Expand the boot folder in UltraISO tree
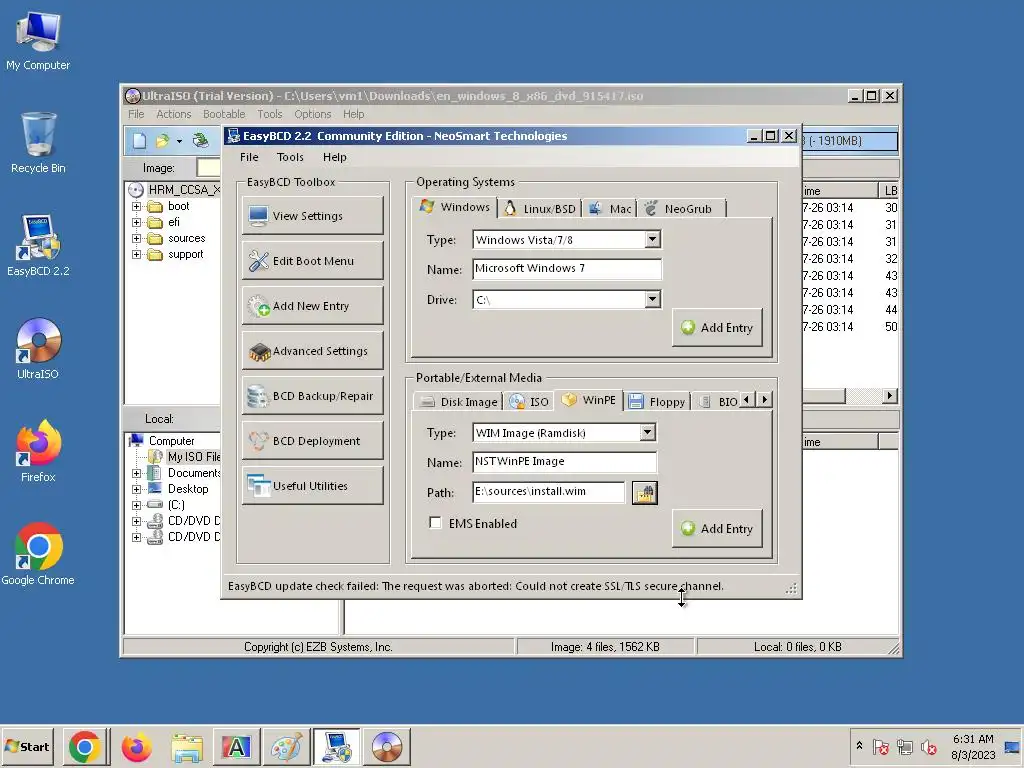This screenshot has height=768, width=1024. (x=136, y=206)
